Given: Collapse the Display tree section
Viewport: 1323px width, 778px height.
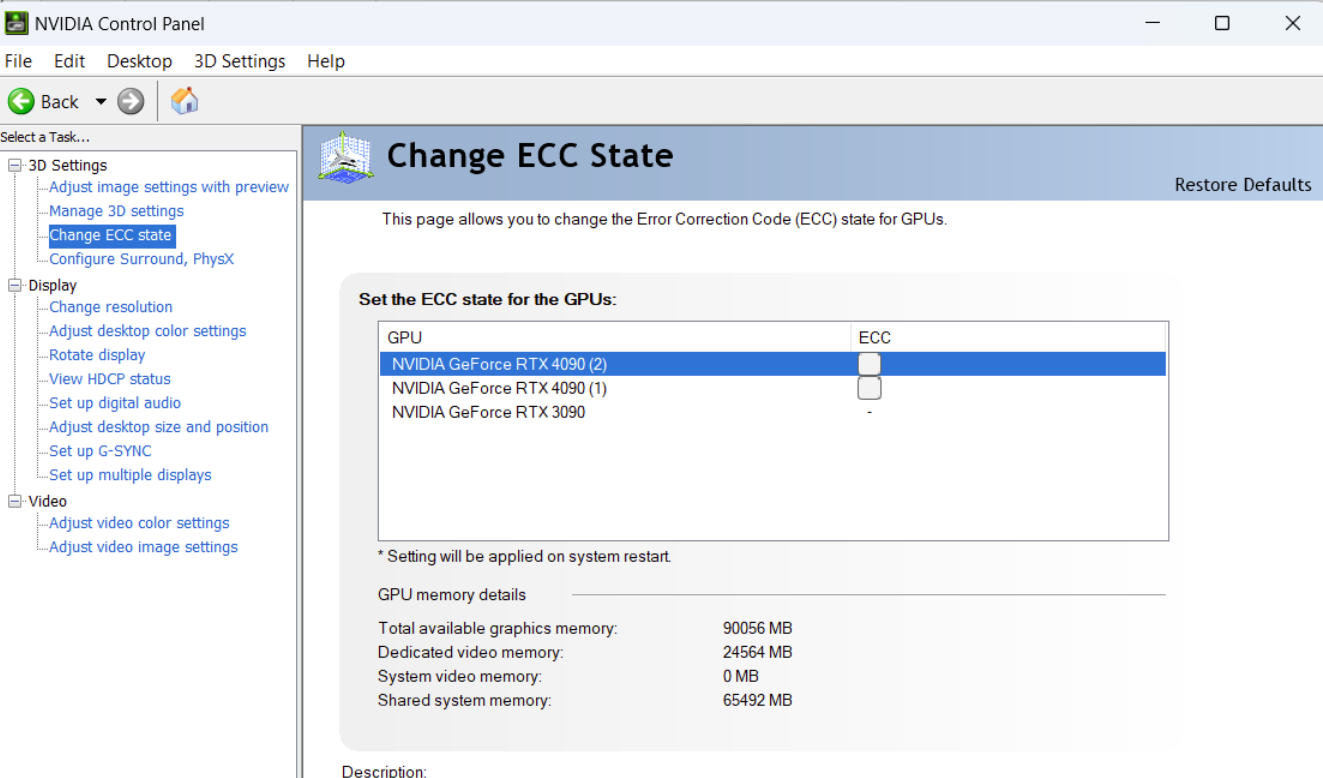Looking at the screenshot, I should (14, 285).
